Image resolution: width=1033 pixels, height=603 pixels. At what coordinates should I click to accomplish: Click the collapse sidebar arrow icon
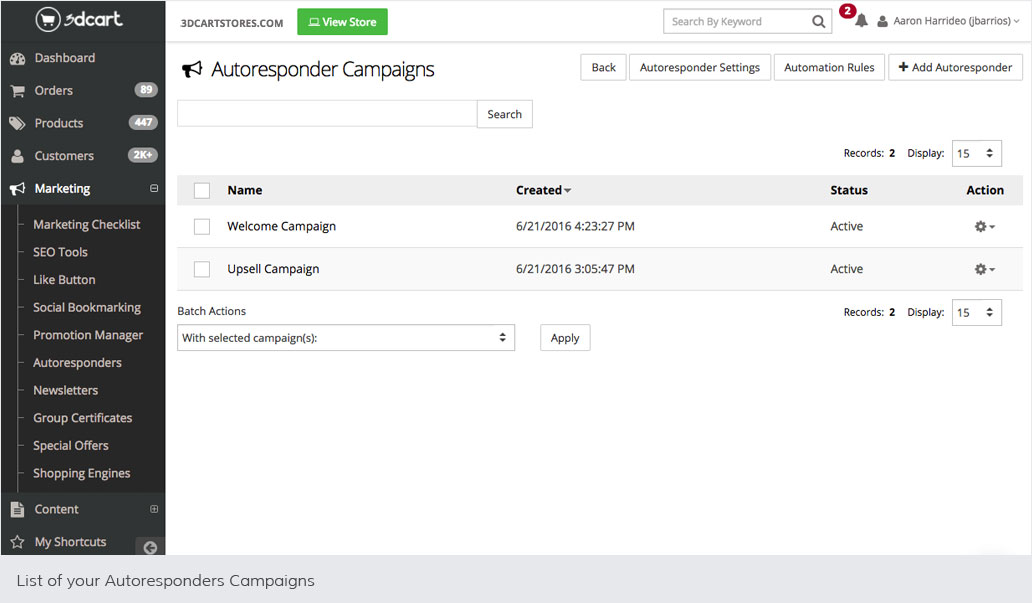tap(150, 547)
